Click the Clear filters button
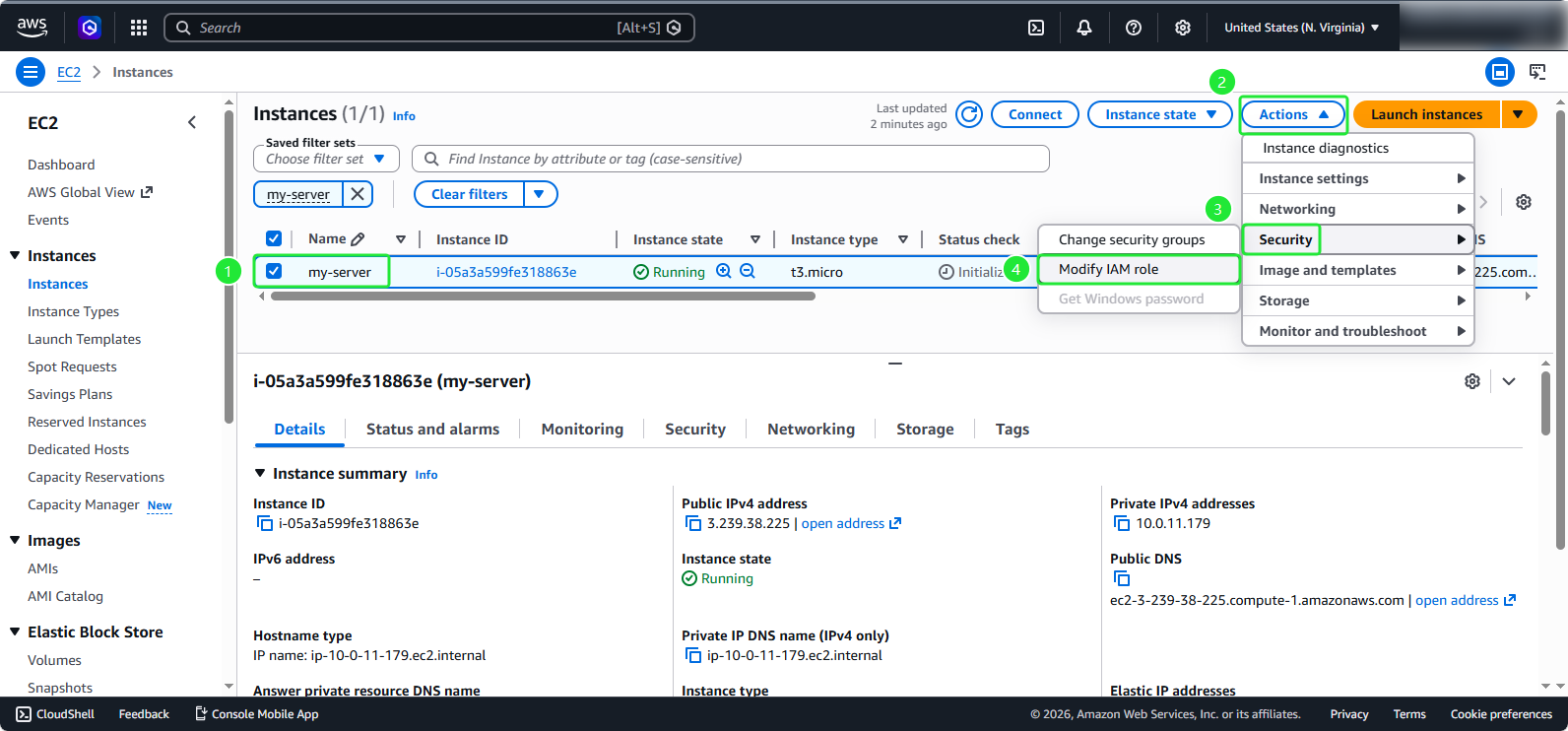This screenshot has width=1568, height=731. [x=469, y=194]
